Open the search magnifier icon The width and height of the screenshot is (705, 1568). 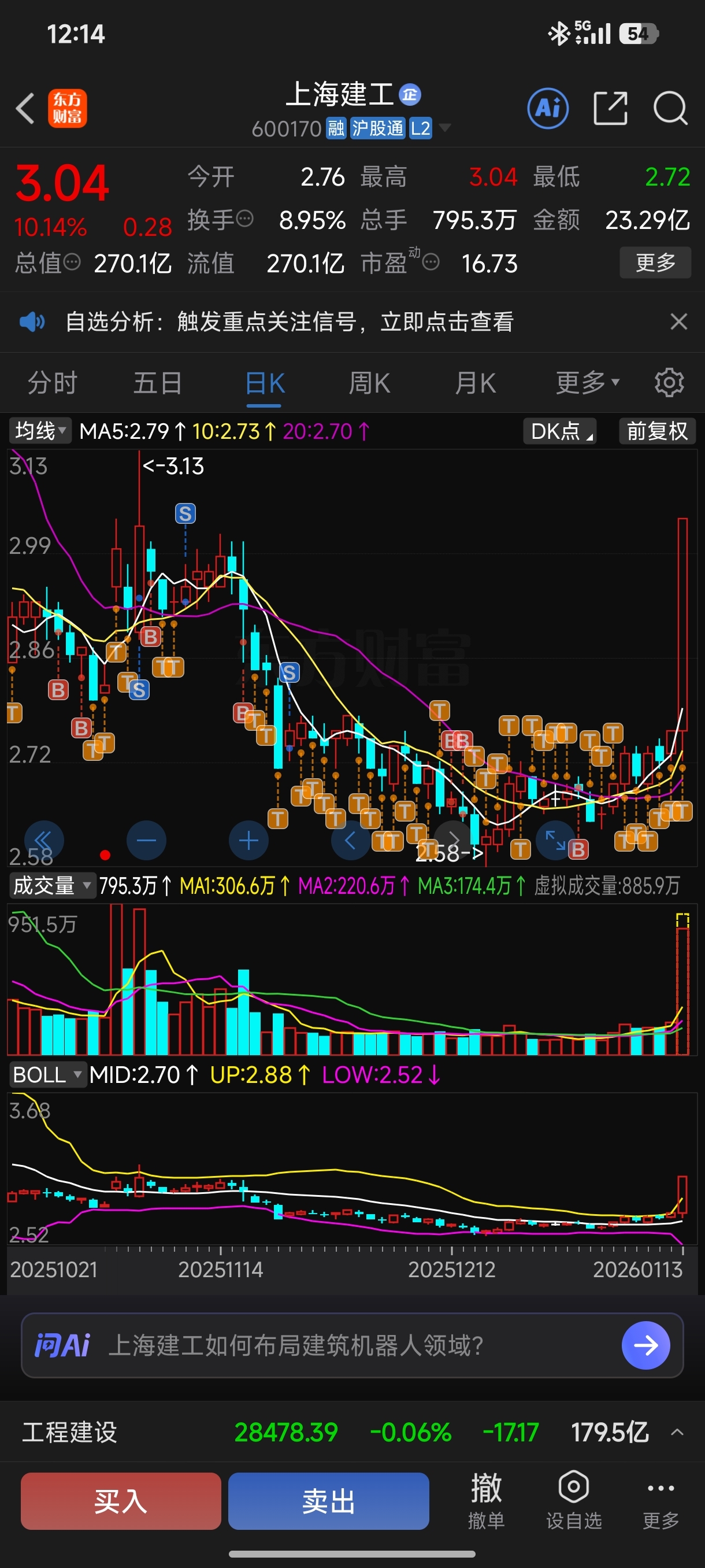670,109
